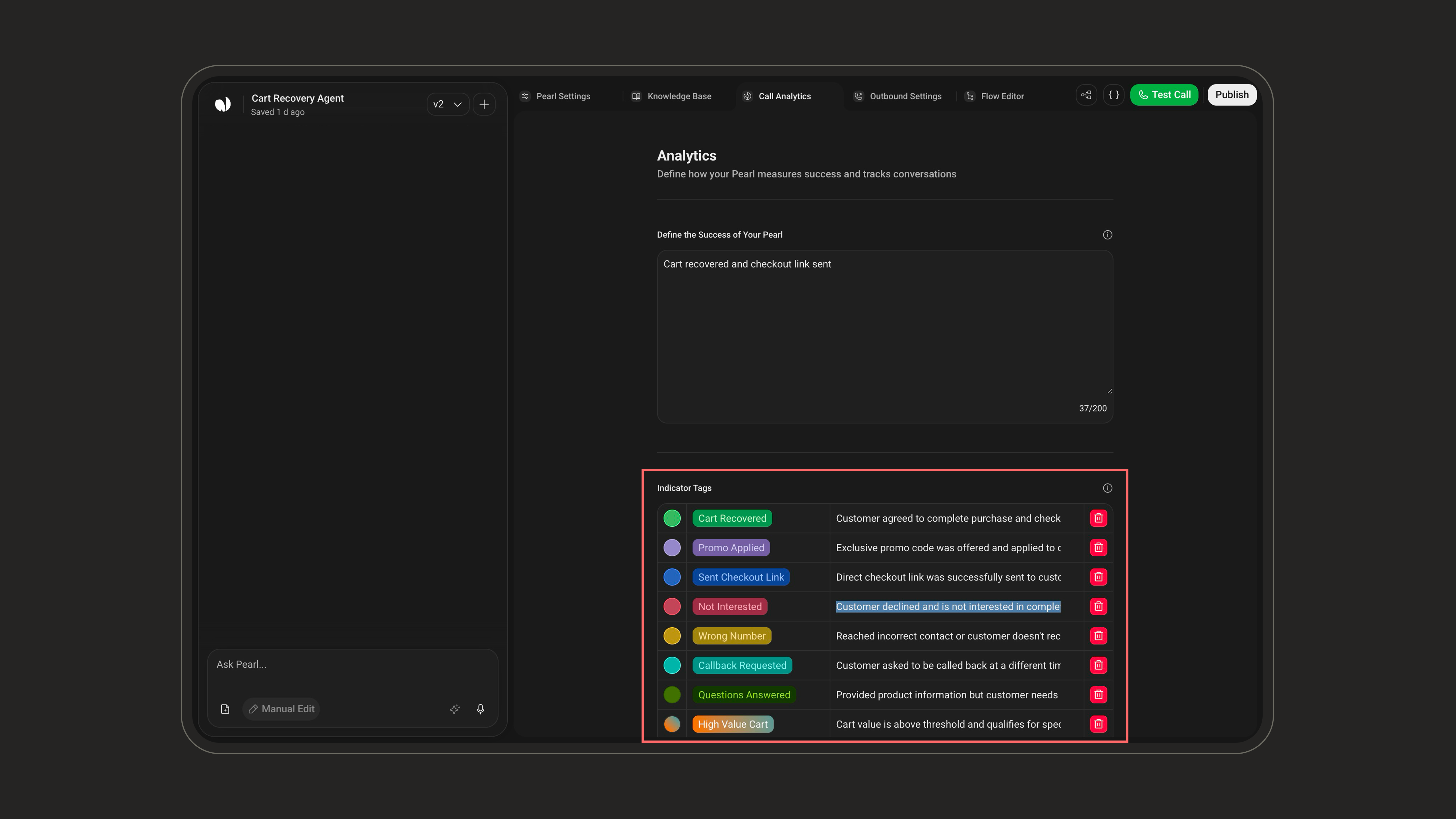The width and height of the screenshot is (1456, 819).
Task: Expand the v2 version dropdown
Action: (x=448, y=104)
